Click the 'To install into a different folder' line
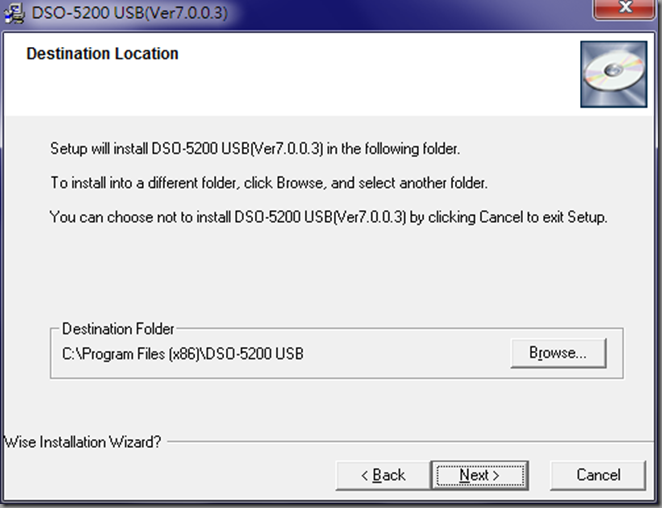 tap(269, 183)
